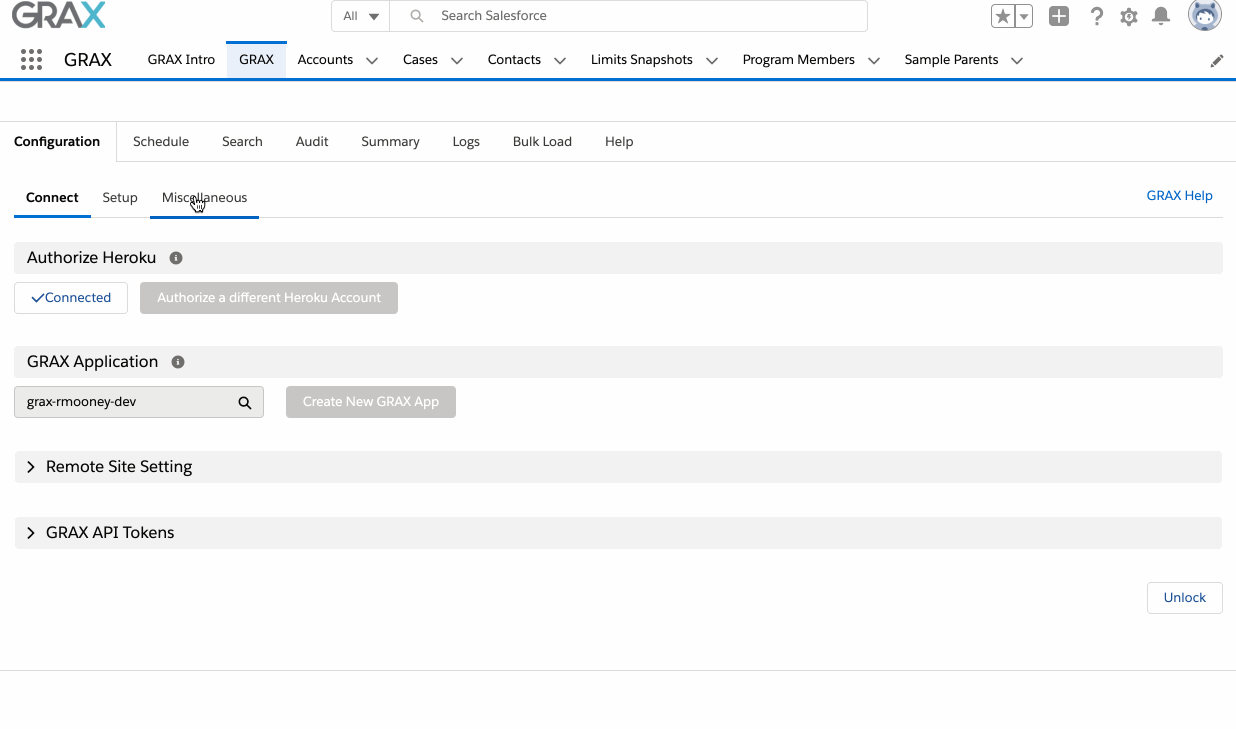Click the grax-rmooney-dev application field
The image size is (1236, 729).
click(139, 403)
